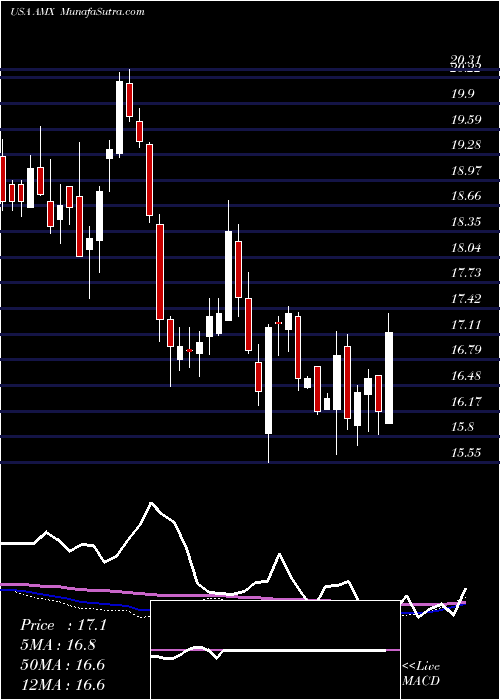
Task: Click the 19.28 price axis label
Action: (467, 145)
